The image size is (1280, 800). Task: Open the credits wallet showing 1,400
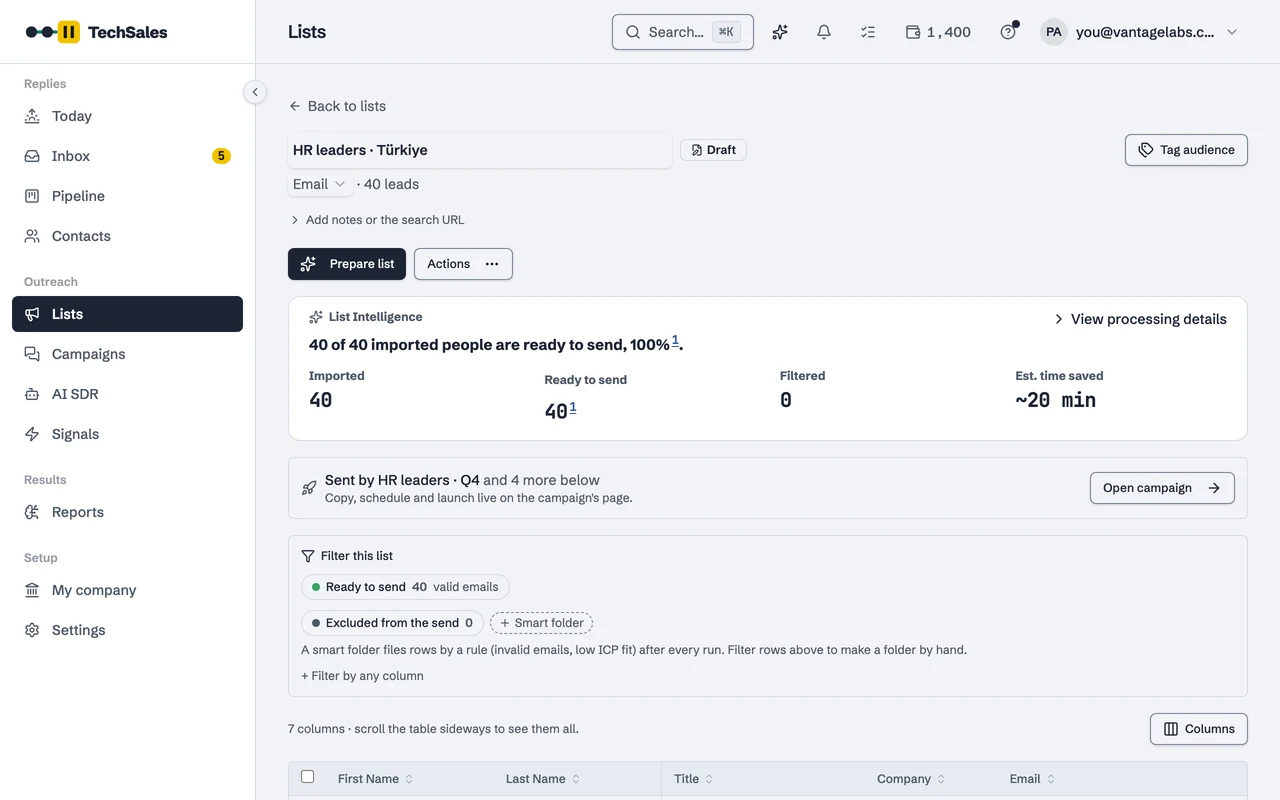point(938,32)
